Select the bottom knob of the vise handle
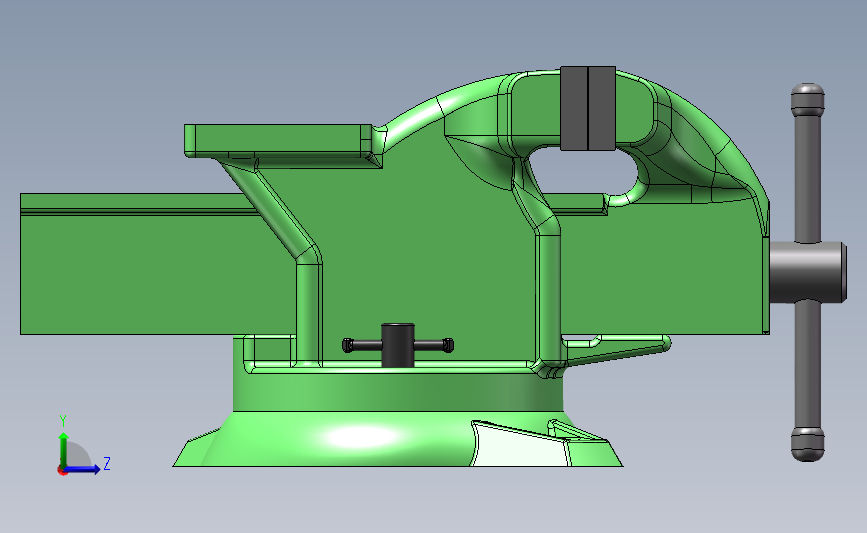Screen dimensions: 867x533 [808, 444]
